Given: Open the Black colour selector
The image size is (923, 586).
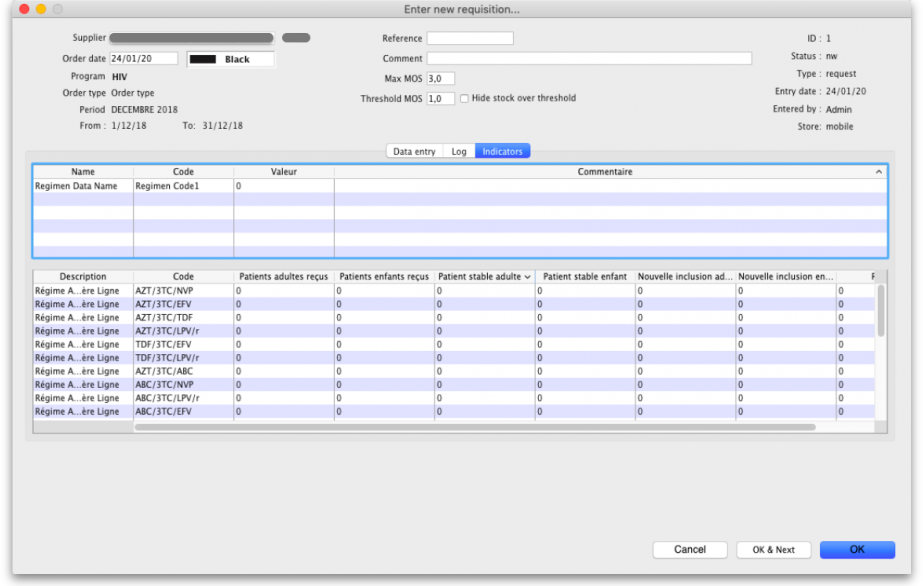Looking at the screenshot, I should coord(231,59).
